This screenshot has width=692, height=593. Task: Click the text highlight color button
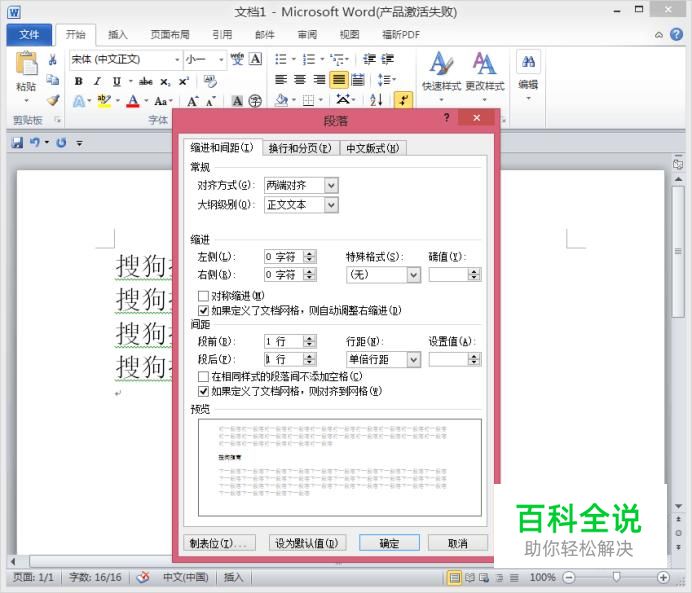(104, 101)
